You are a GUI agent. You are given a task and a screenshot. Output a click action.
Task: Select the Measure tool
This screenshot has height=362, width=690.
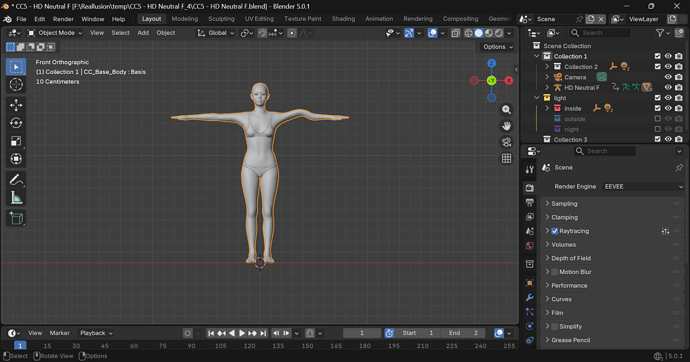[x=16, y=198]
